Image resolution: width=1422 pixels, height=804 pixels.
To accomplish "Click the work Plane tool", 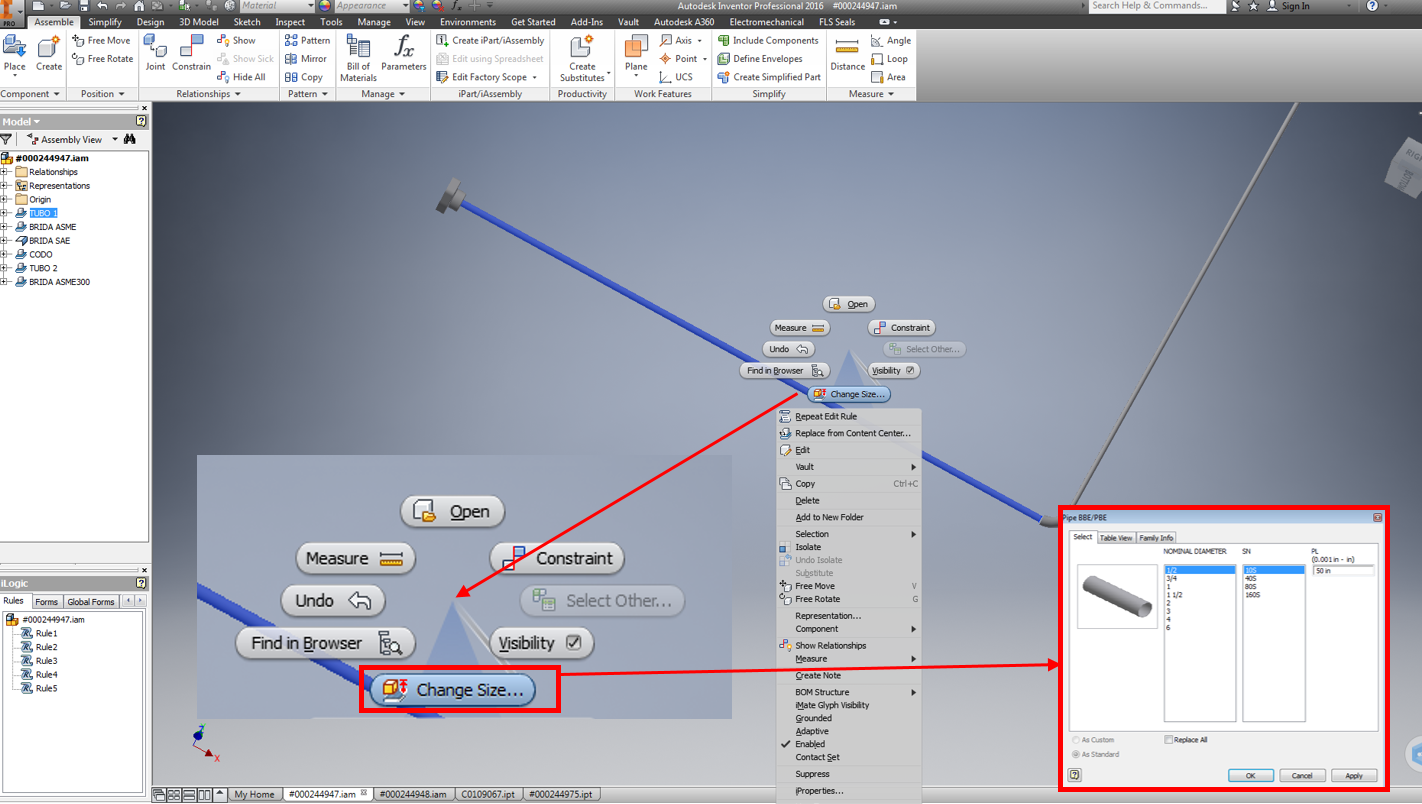I will [636, 52].
